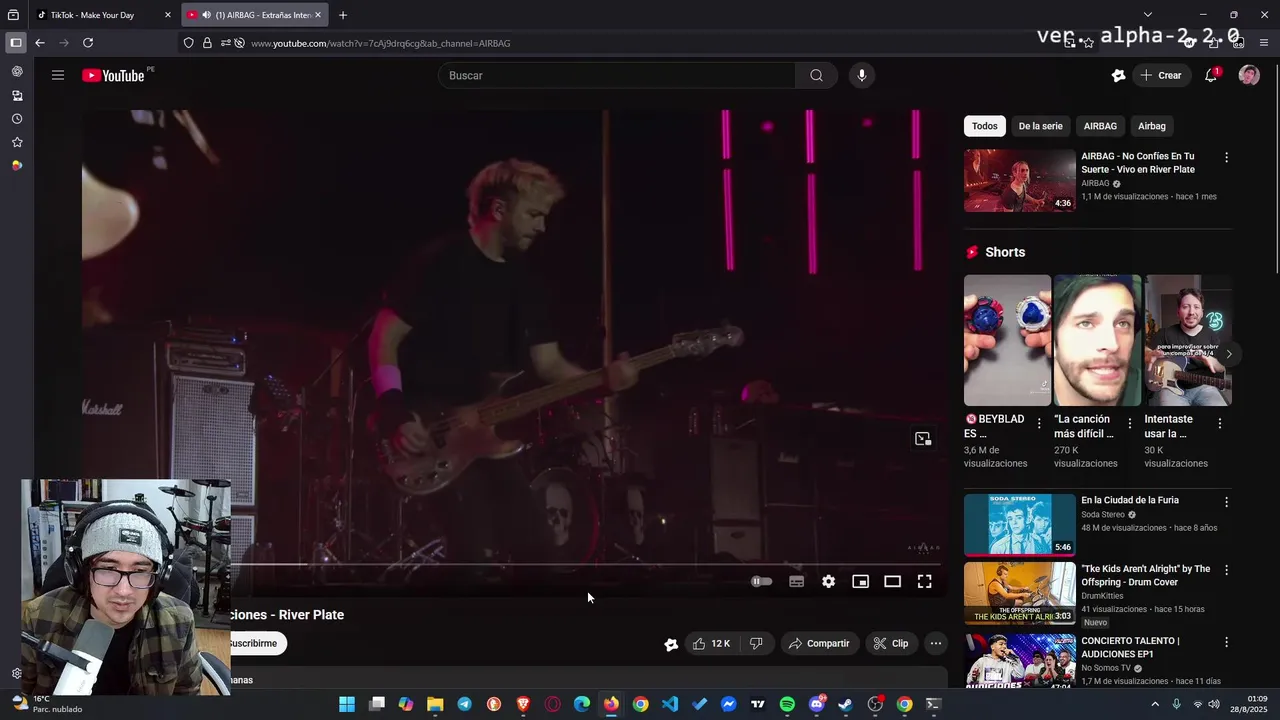Enter full screen mode

[925, 581]
